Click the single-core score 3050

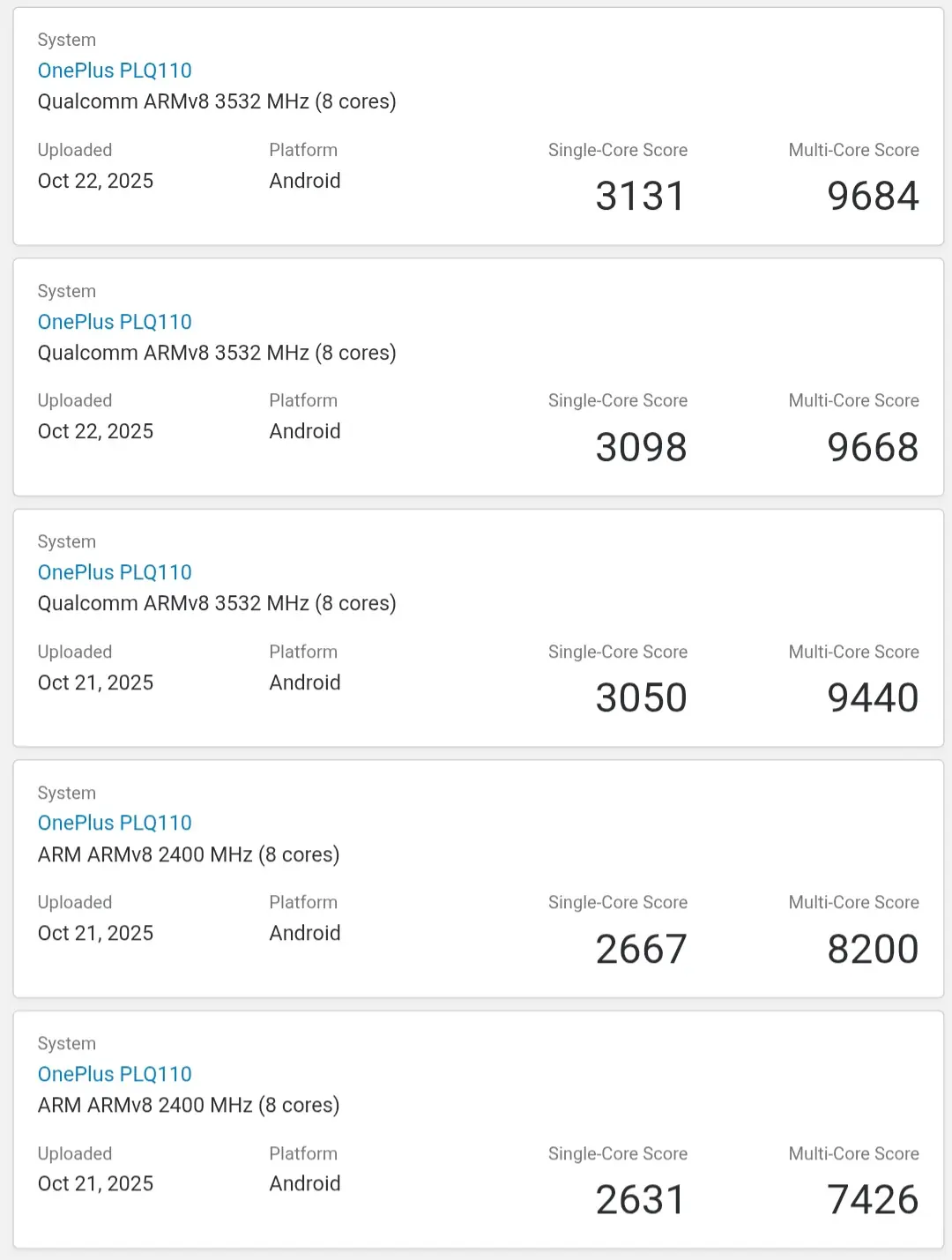coord(641,697)
